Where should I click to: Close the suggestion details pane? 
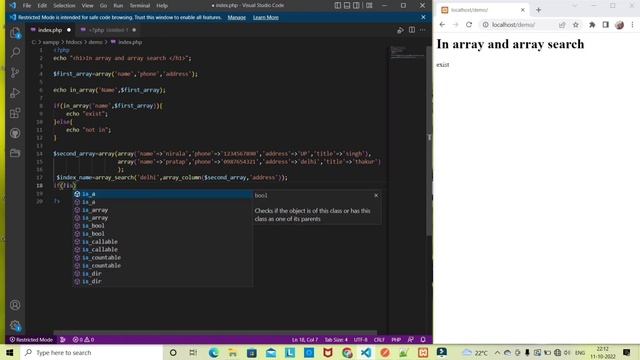[x=376, y=196]
